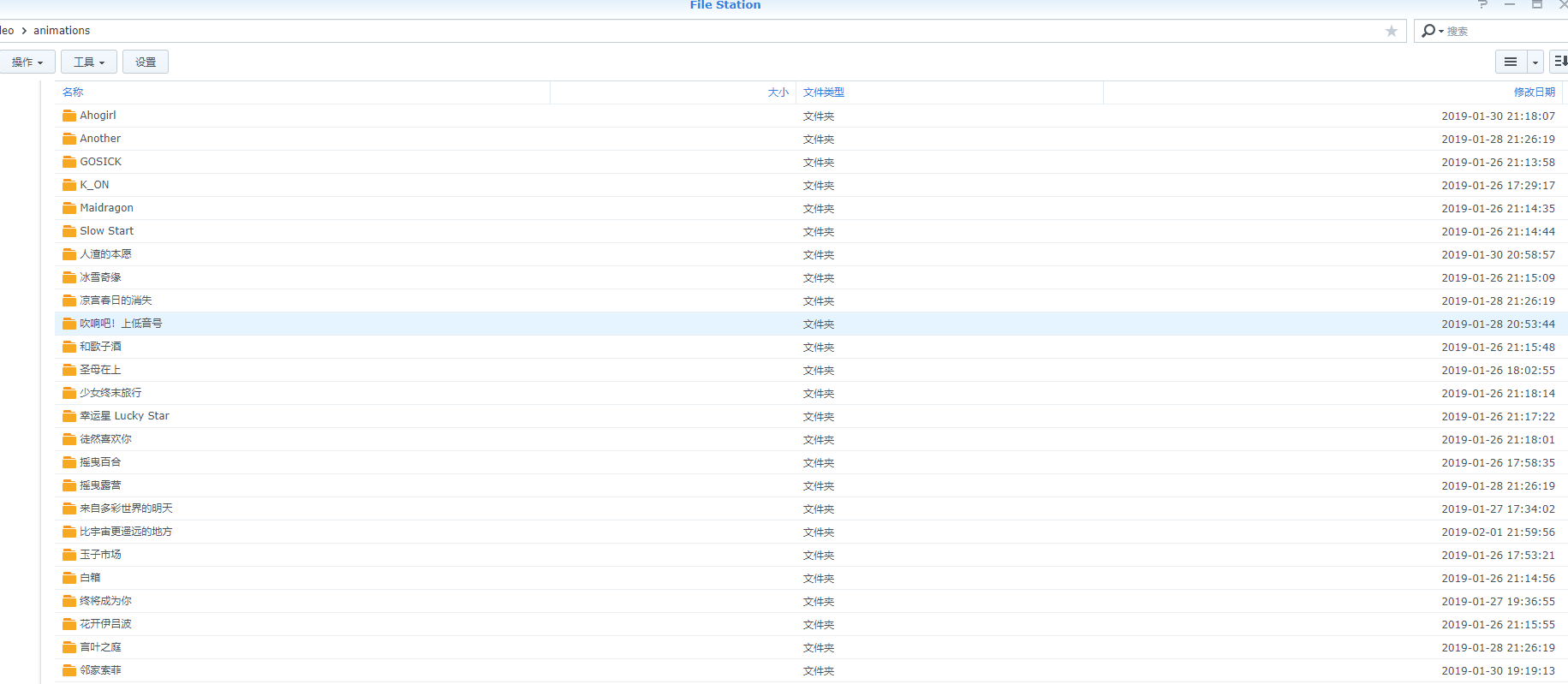Expand view mode dropdown arrow
Screen dimensions: 1568x684
1535,62
